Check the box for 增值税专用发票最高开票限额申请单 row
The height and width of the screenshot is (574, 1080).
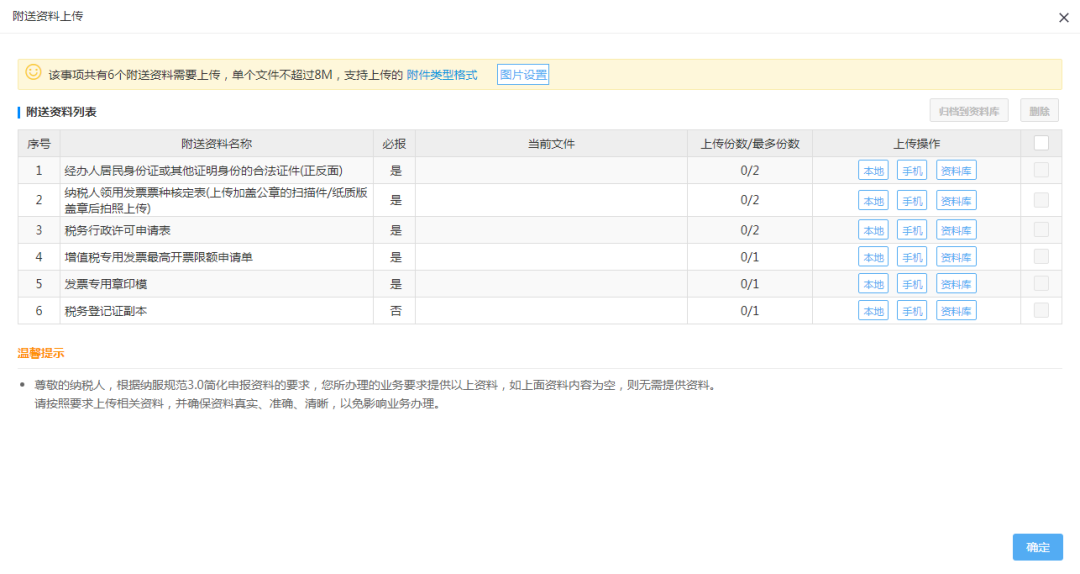coord(1041,256)
